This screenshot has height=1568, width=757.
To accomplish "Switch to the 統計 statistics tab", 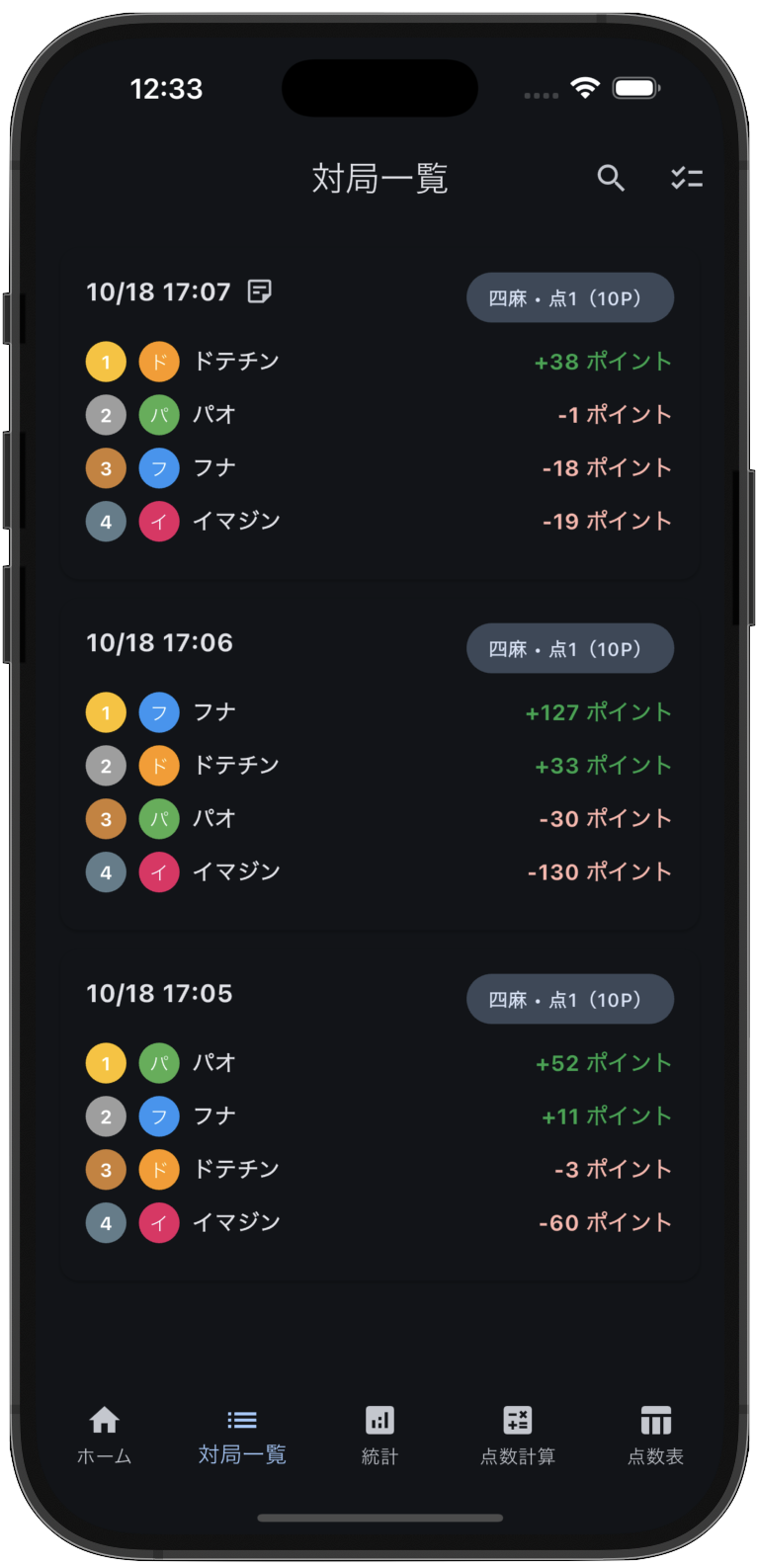I will point(379,1434).
